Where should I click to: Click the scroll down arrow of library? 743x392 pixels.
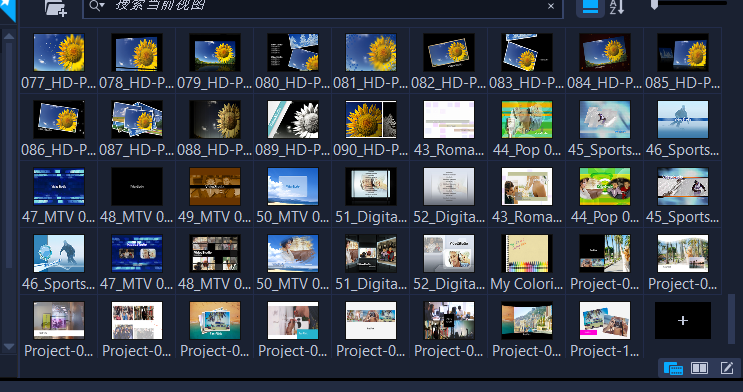9,347
